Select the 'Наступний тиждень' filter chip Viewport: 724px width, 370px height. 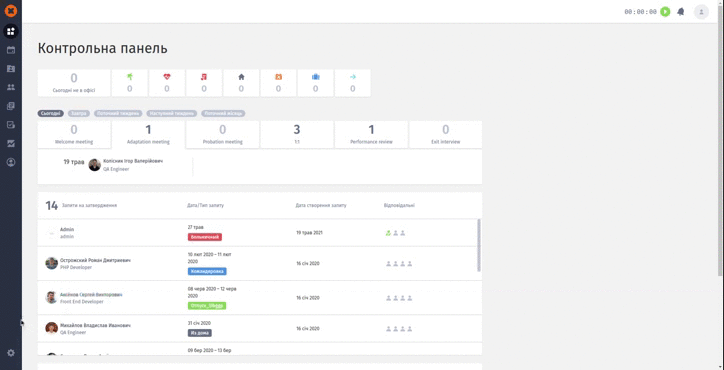[172, 113]
